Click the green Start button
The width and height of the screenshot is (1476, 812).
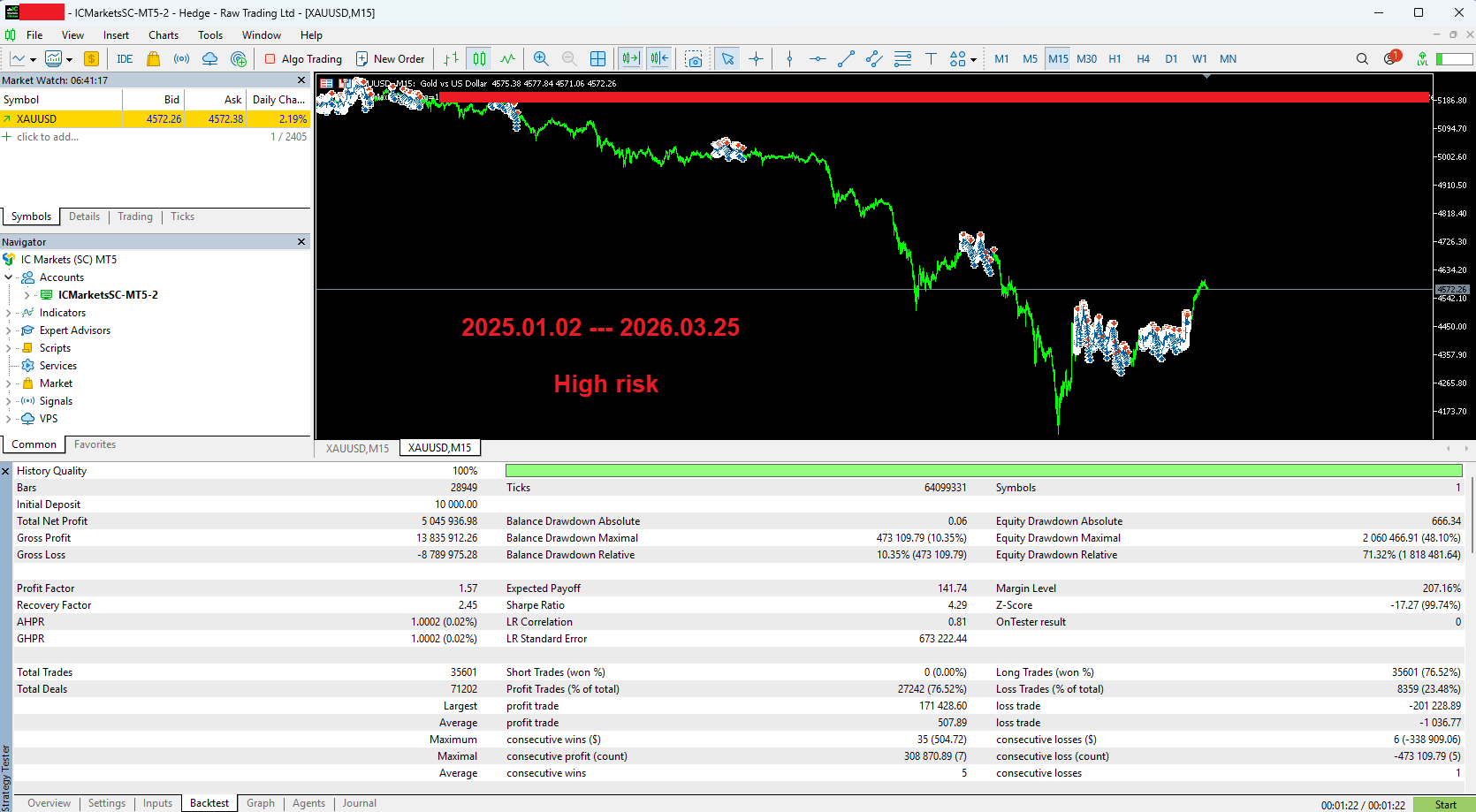1444,805
